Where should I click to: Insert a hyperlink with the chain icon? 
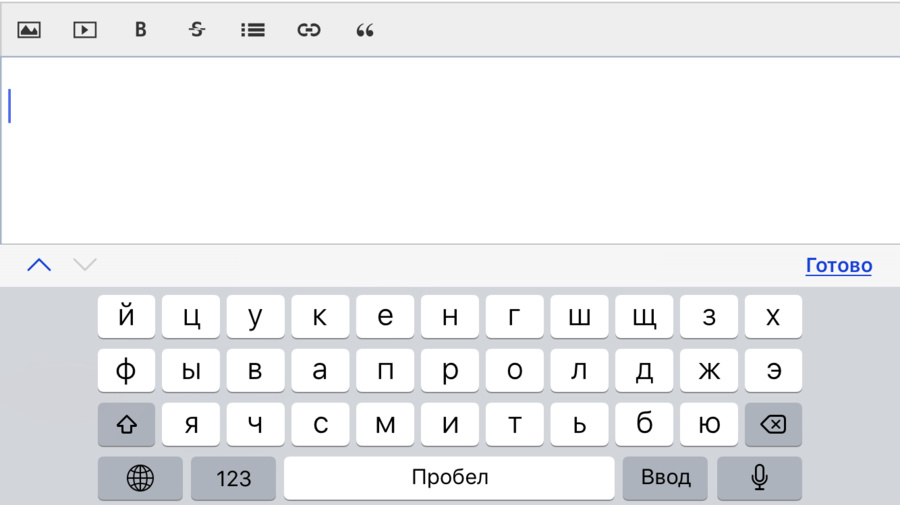click(309, 30)
